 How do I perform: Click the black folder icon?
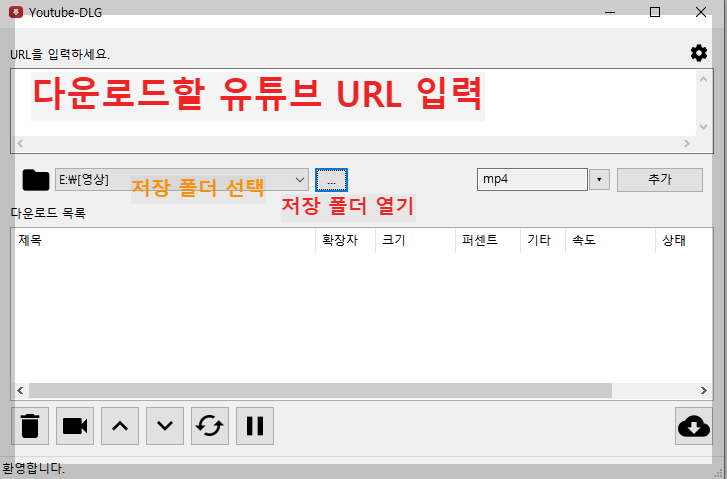[x=36, y=180]
